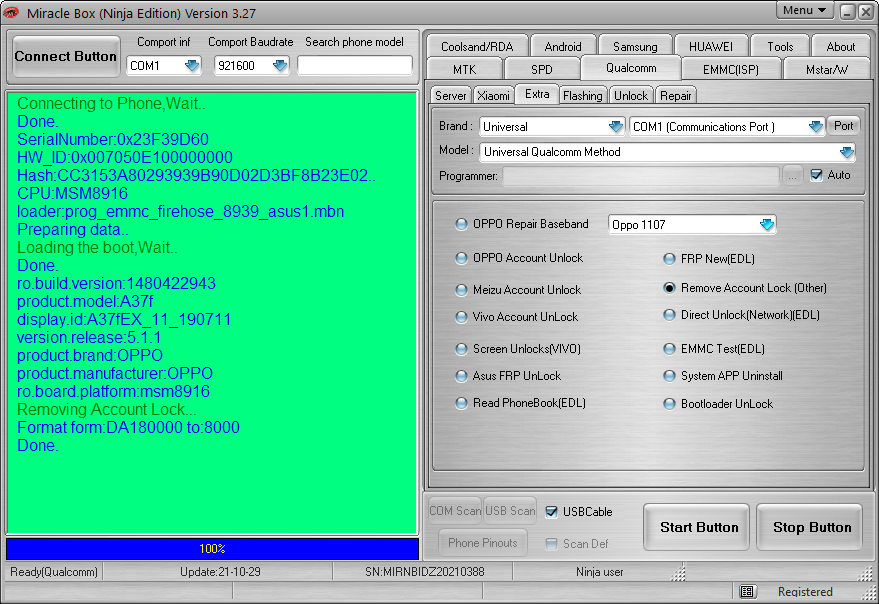Open the Extra sub-tab

pyautogui.click(x=537, y=94)
